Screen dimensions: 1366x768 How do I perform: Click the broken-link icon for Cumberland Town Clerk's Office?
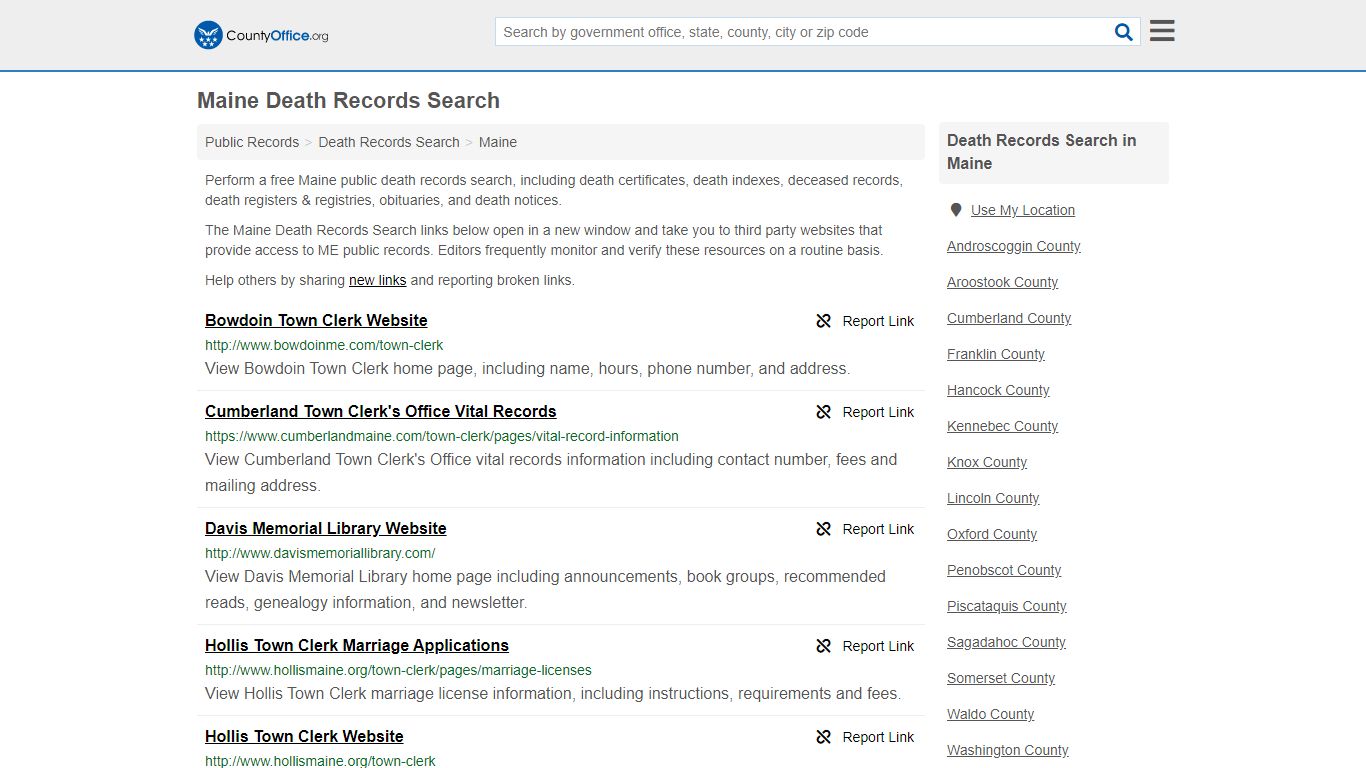[x=823, y=412]
